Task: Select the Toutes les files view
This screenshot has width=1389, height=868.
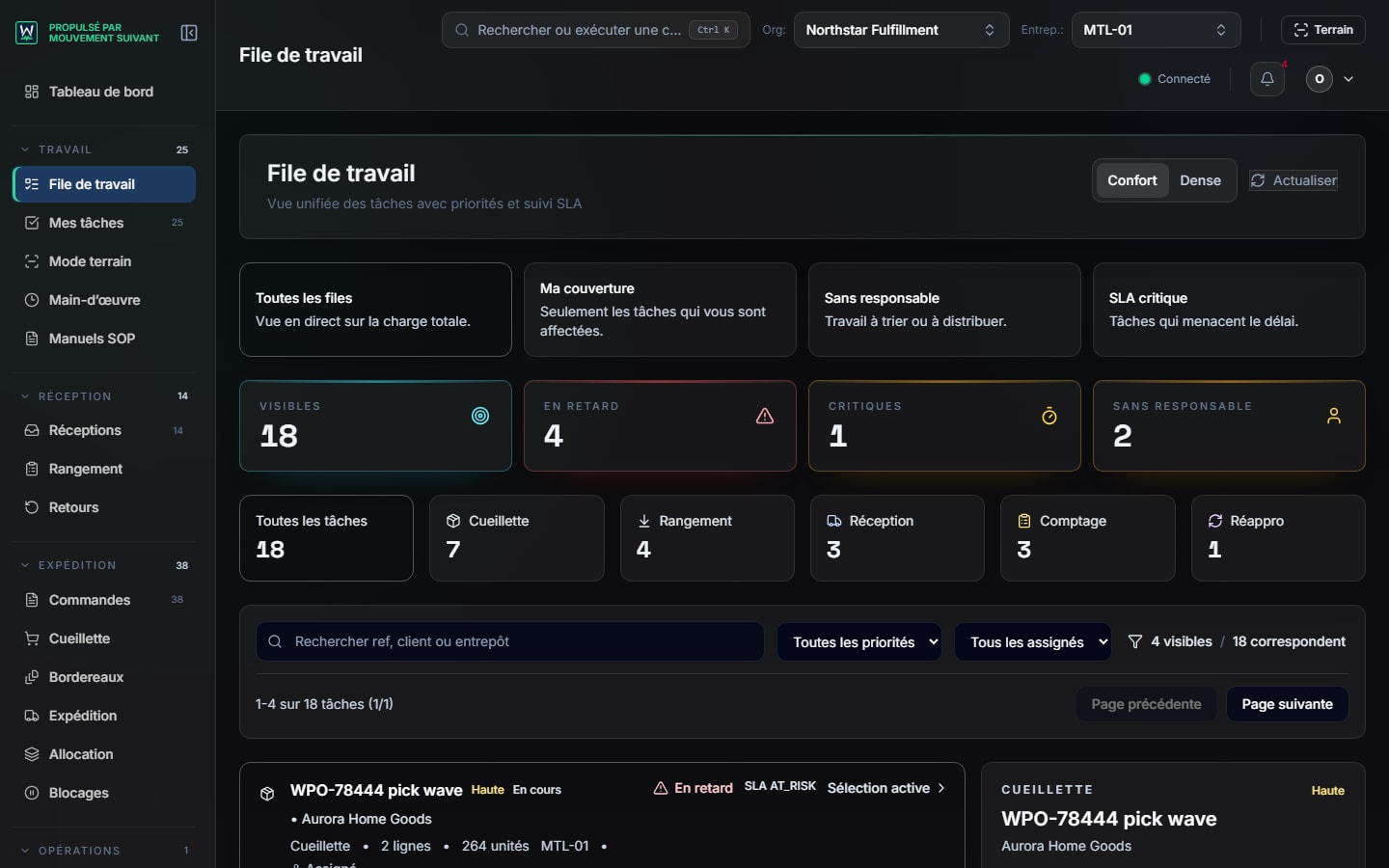Action: click(x=375, y=310)
